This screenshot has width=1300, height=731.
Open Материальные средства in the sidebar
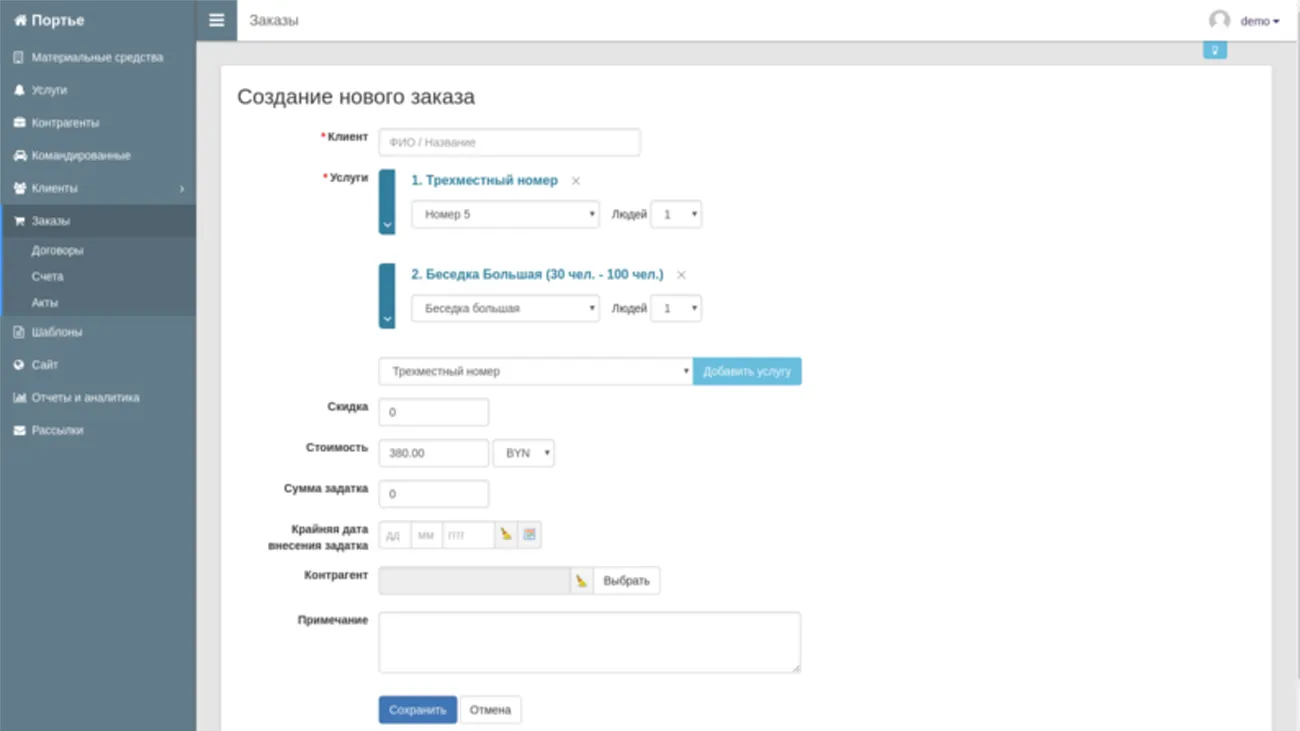[96, 58]
